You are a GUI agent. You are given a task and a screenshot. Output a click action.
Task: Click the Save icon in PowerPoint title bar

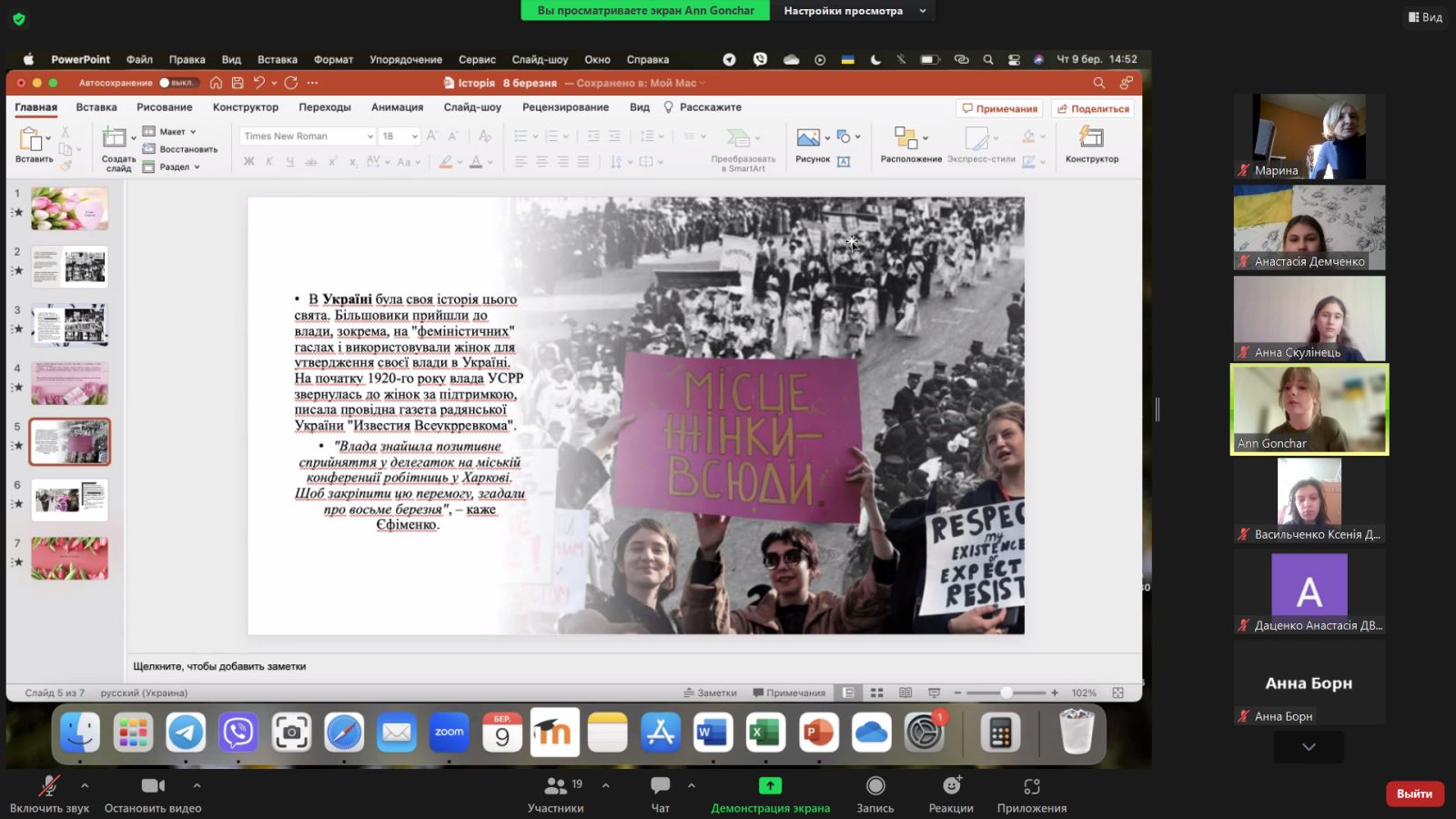(x=238, y=83)
